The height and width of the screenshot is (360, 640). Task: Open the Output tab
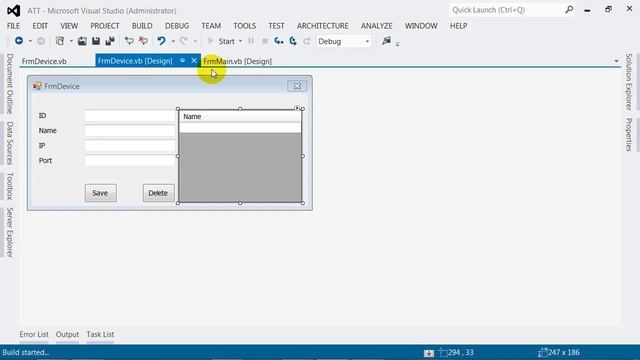(x=67, y=334)
